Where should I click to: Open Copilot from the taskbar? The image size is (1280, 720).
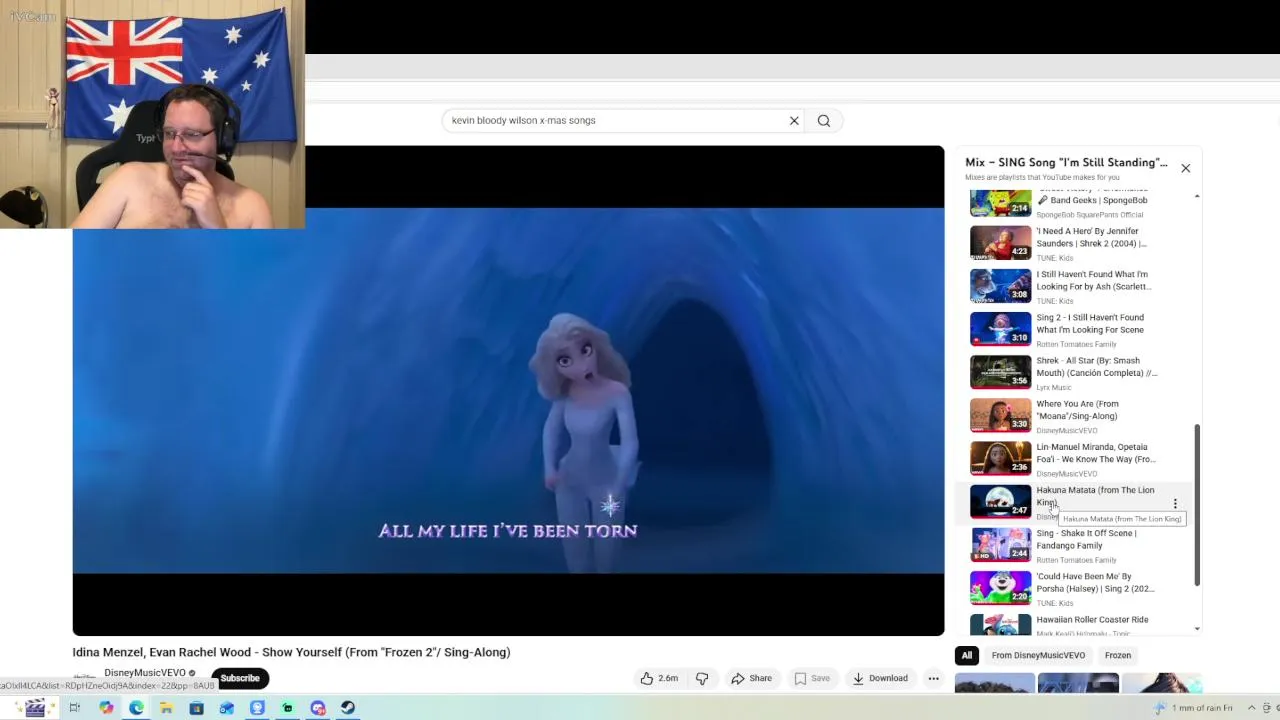coord(106,708)
